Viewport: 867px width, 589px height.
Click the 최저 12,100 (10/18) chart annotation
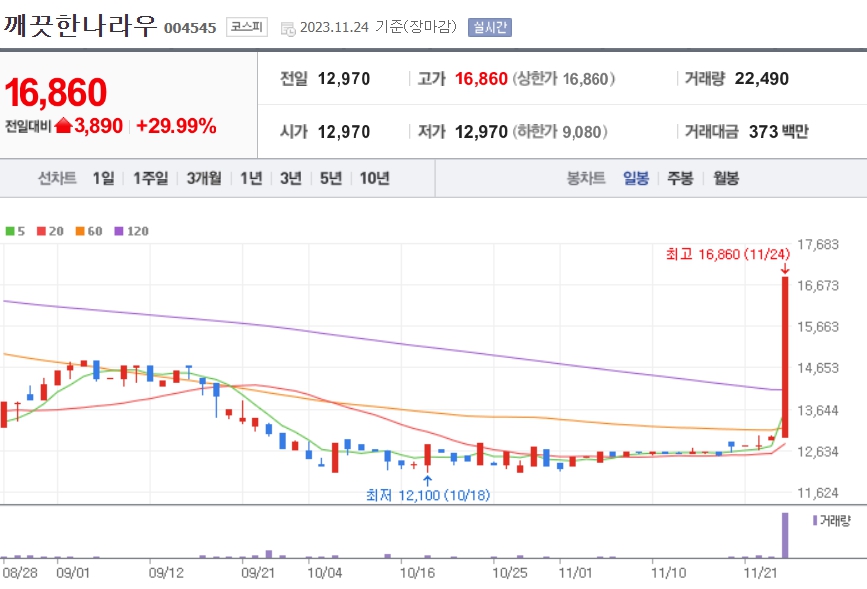pyautogui.click(x=428, y=495)
